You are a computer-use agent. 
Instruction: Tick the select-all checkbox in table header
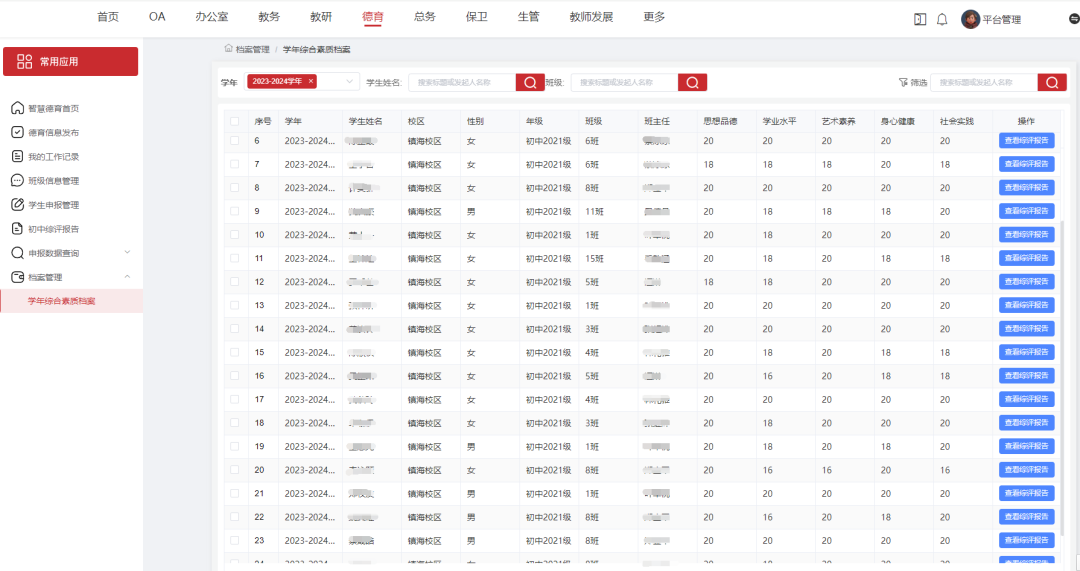pos(234,121)
